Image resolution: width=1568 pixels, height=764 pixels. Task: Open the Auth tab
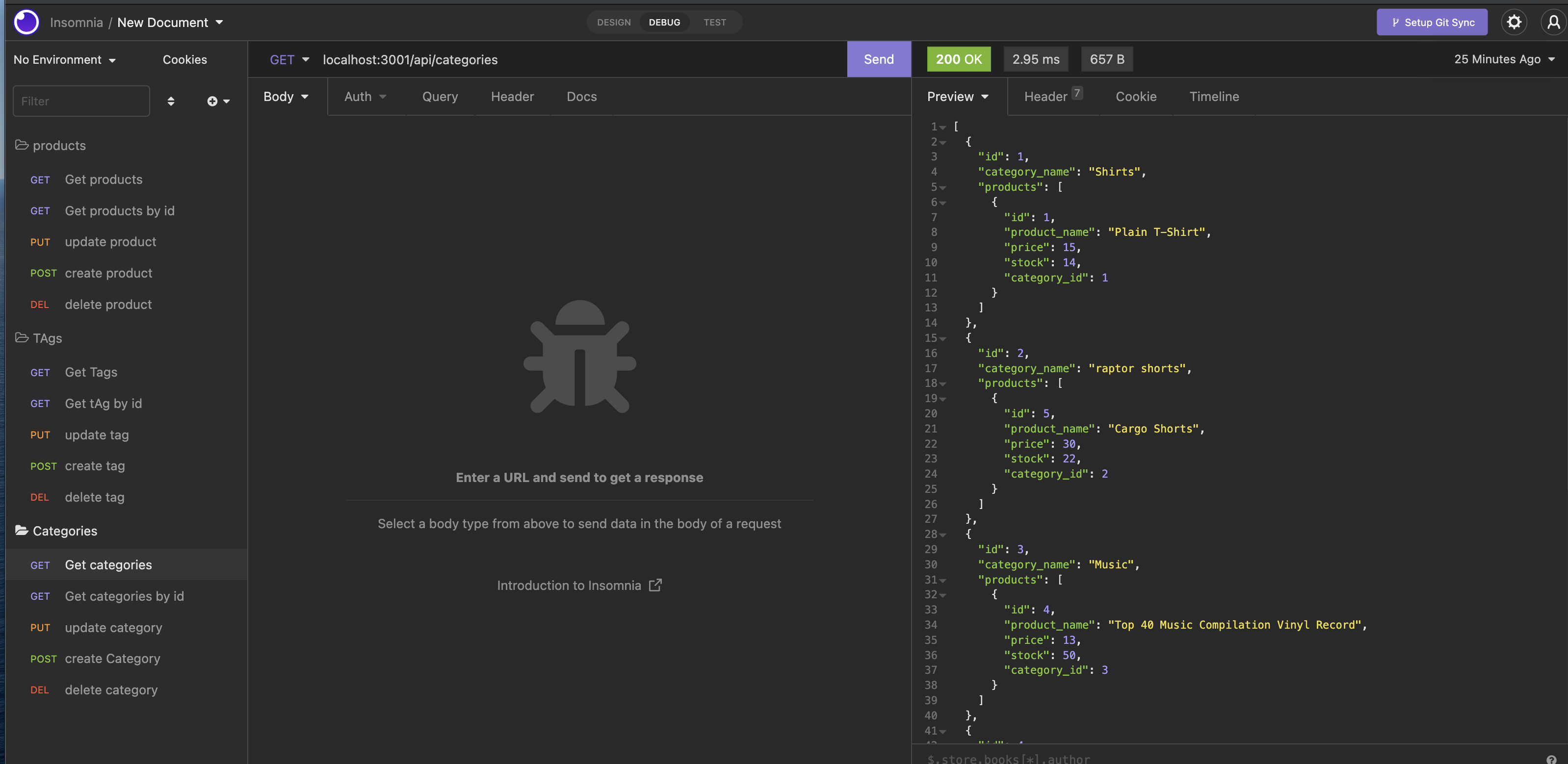pyautogui.click(x=365, y=96)
